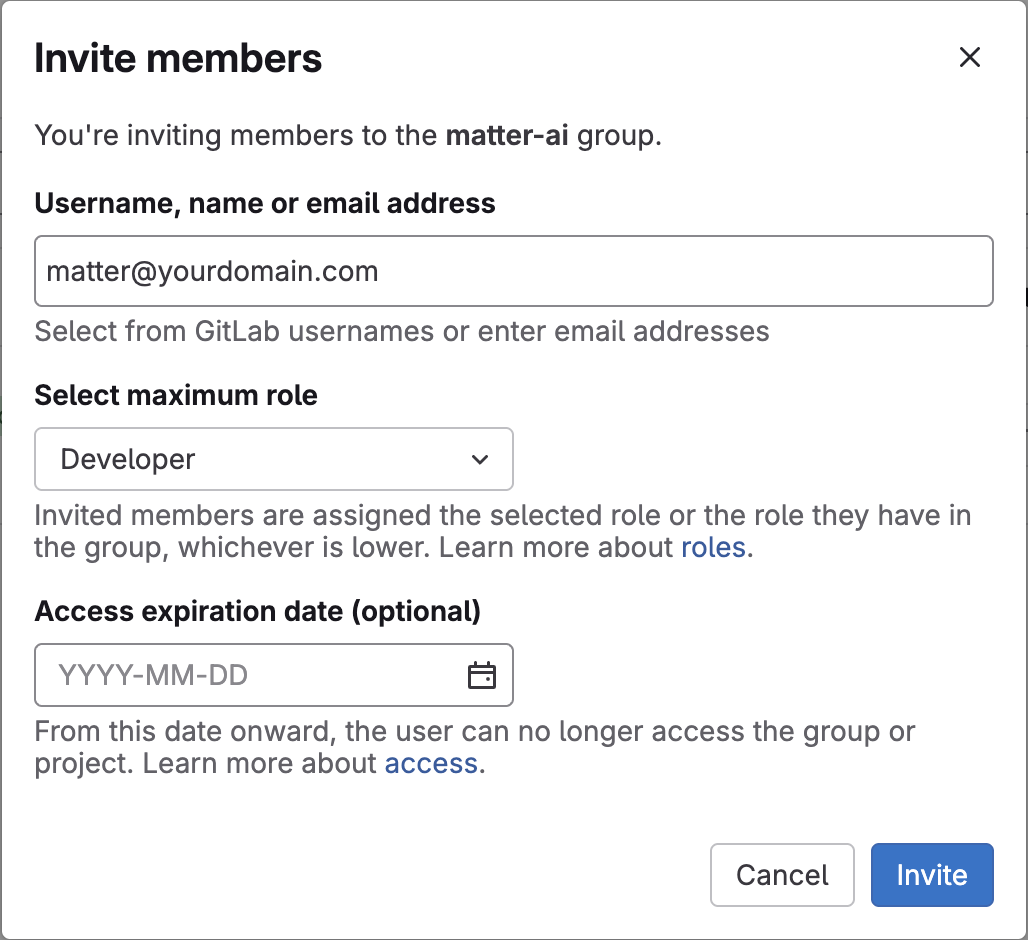Click the Select from GitLab usernames hint

(402, 332)
